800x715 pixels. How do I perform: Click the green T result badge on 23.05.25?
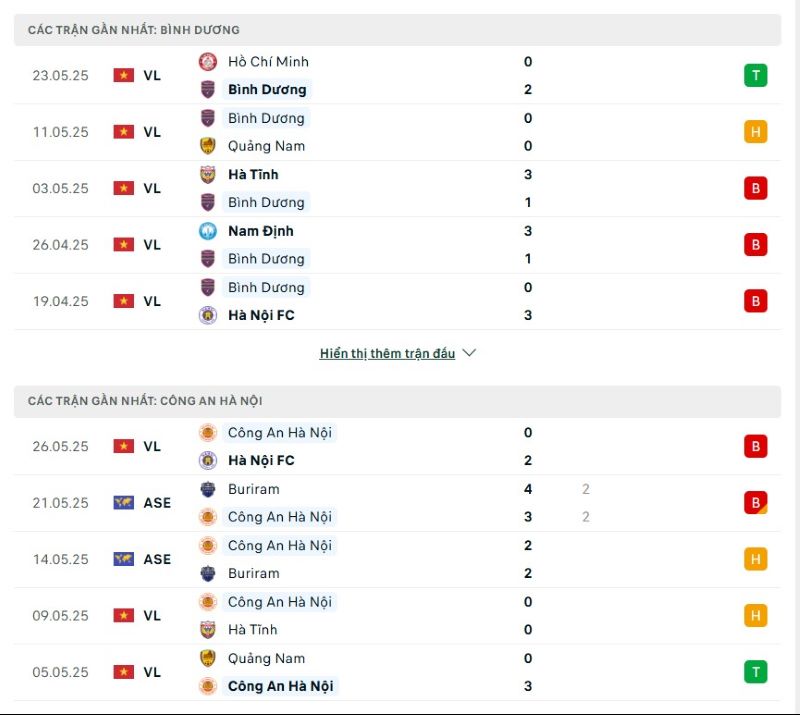(755, 75)
